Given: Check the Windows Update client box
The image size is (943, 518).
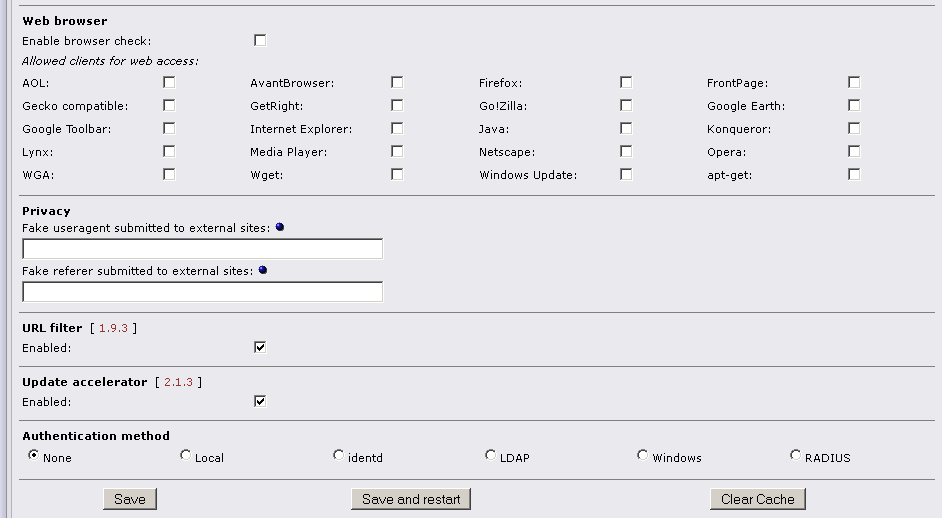Looking at the screenshot, I should click(626, 174).
